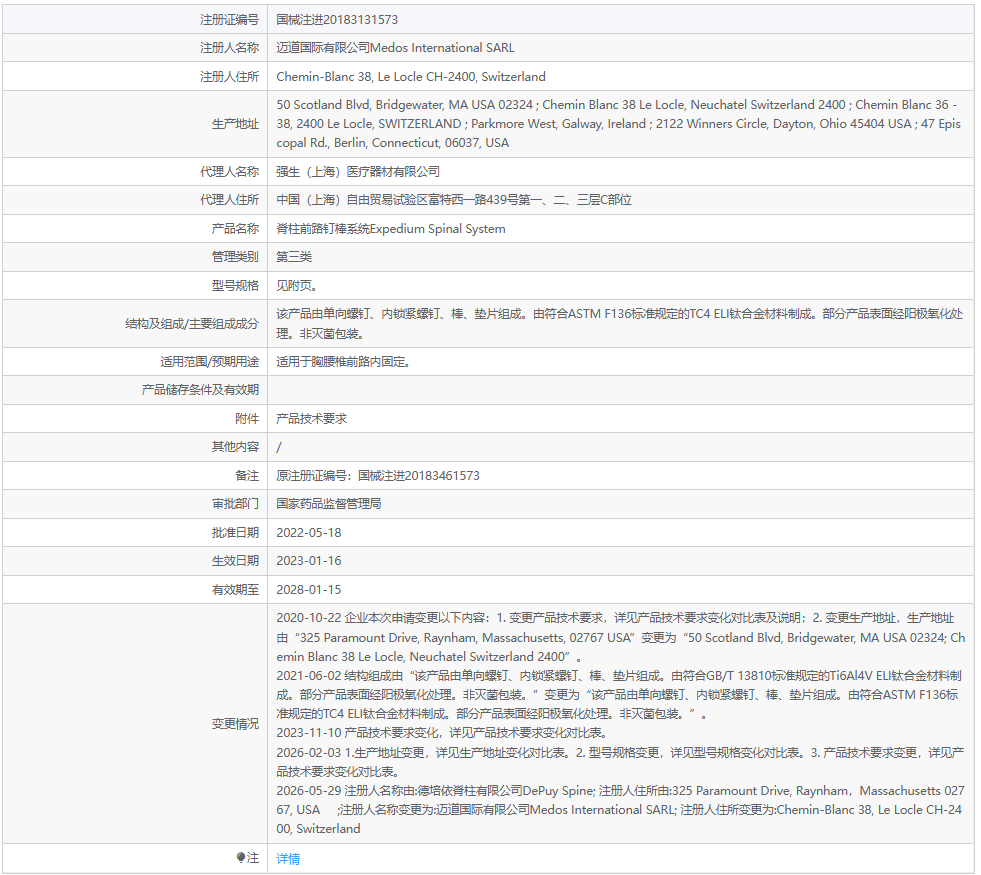Viewport: 981px width, 875px height.
Task: Click approval date 2022-05-18
Action: 309,532
